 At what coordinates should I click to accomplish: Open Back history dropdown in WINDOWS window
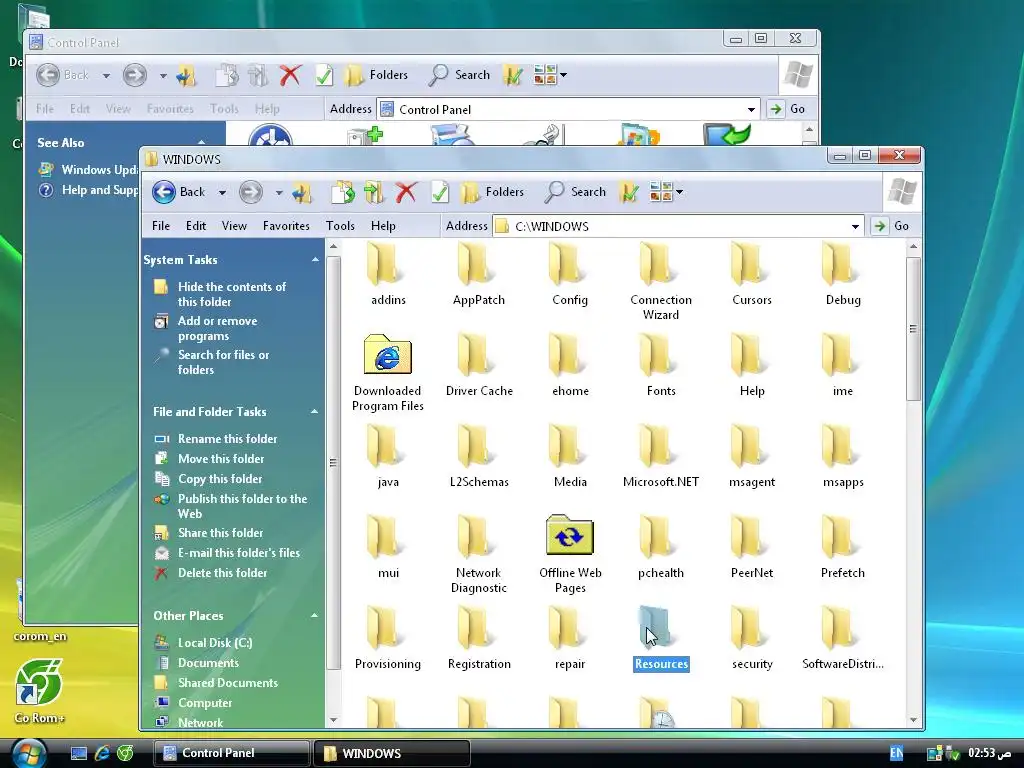222,193
